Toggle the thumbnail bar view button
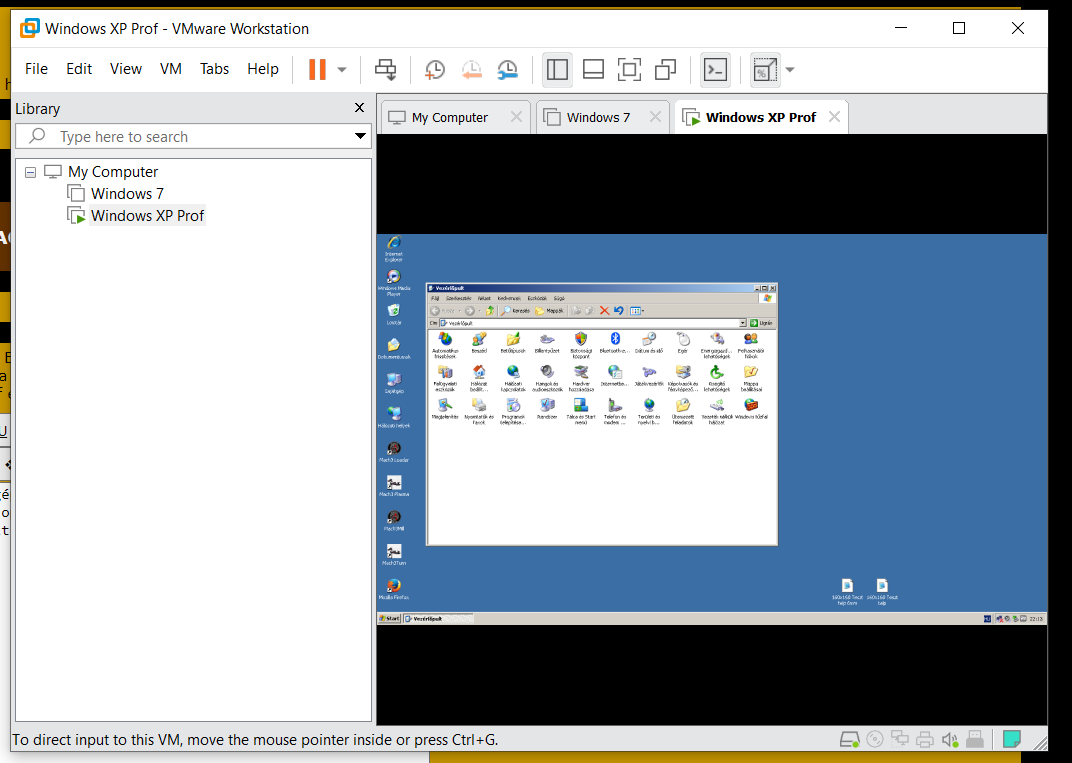The height and width of the screenshot is (763, 1072). 593,69
